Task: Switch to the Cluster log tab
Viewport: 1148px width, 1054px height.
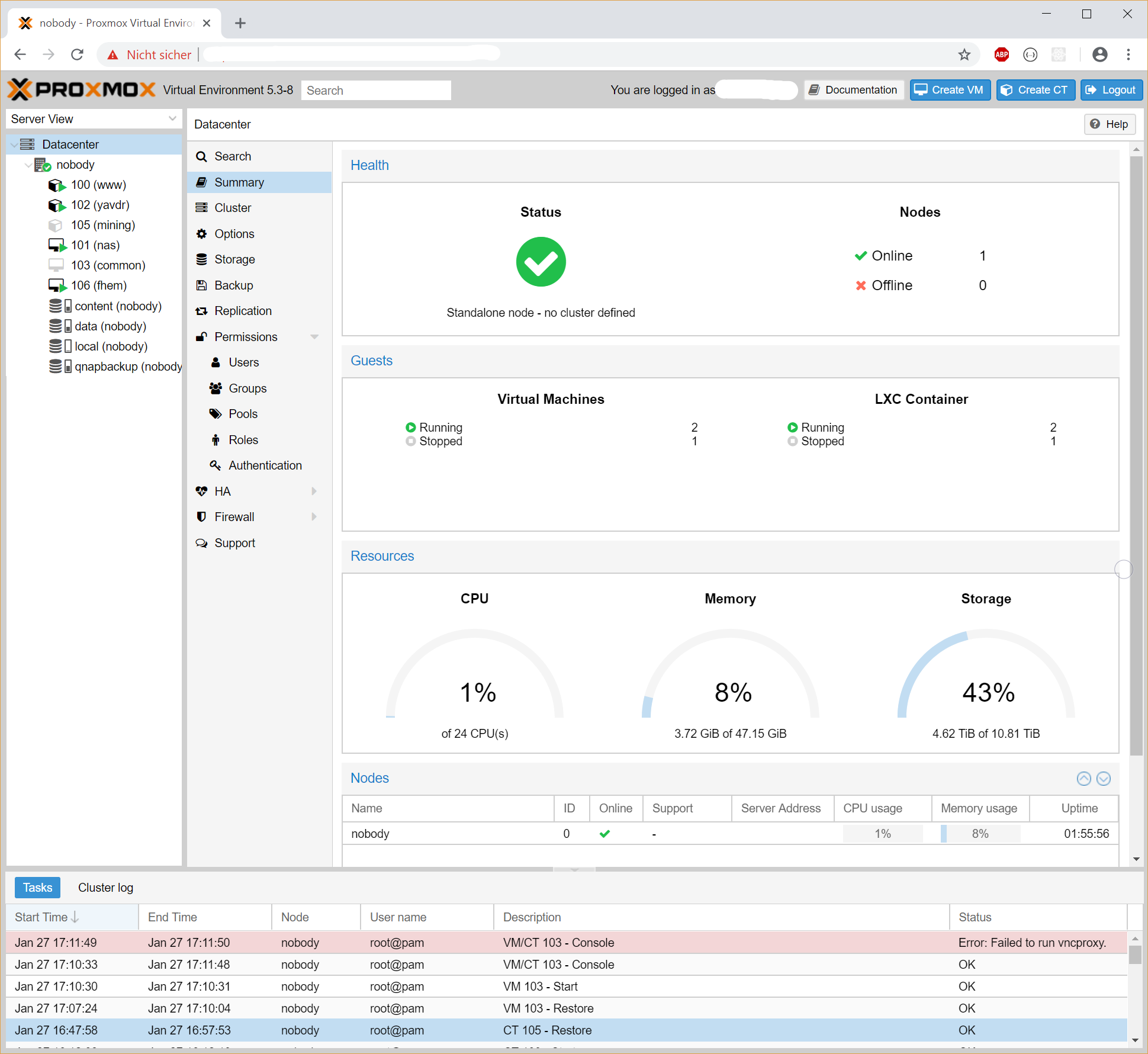Action: coord(105,888)
